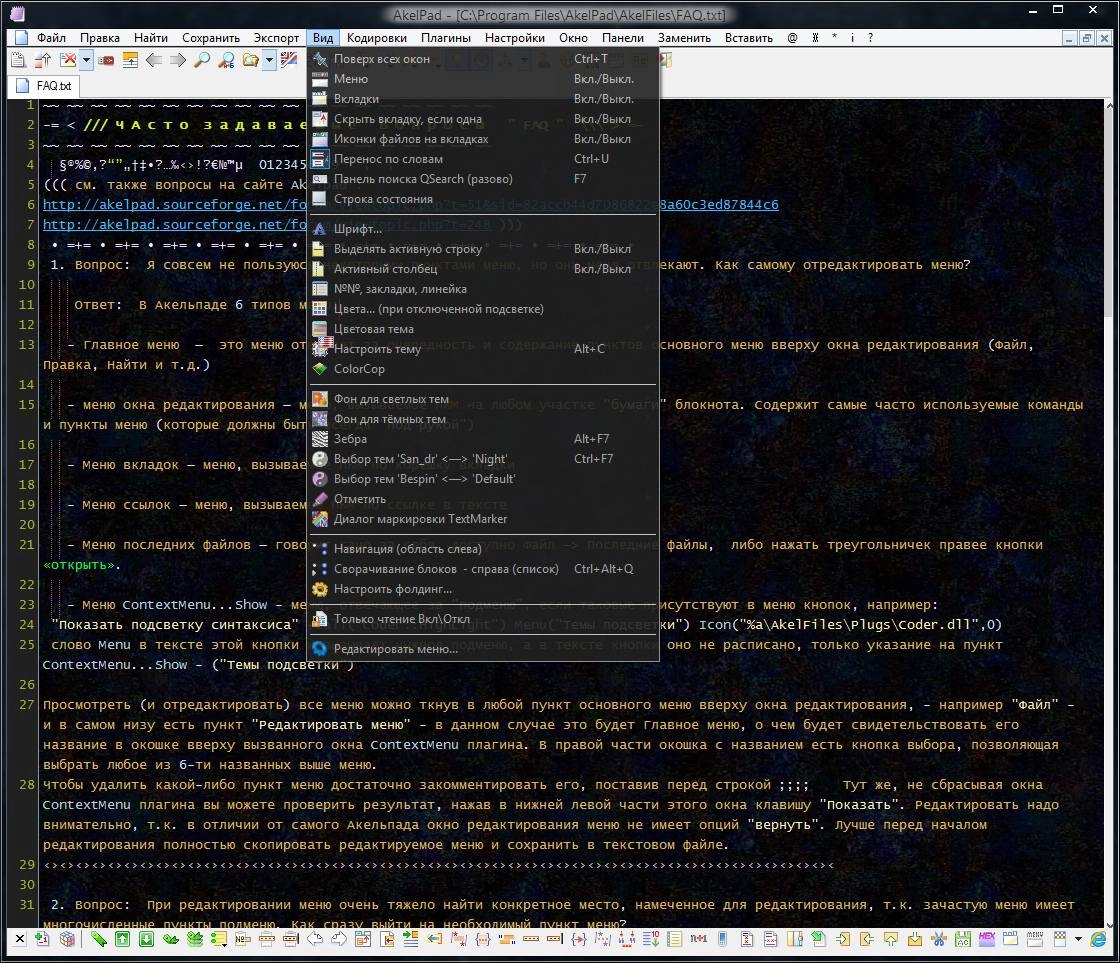Click the black X icon in the bottom toolbar
The image size is (1120, 963).
(19, 939)
